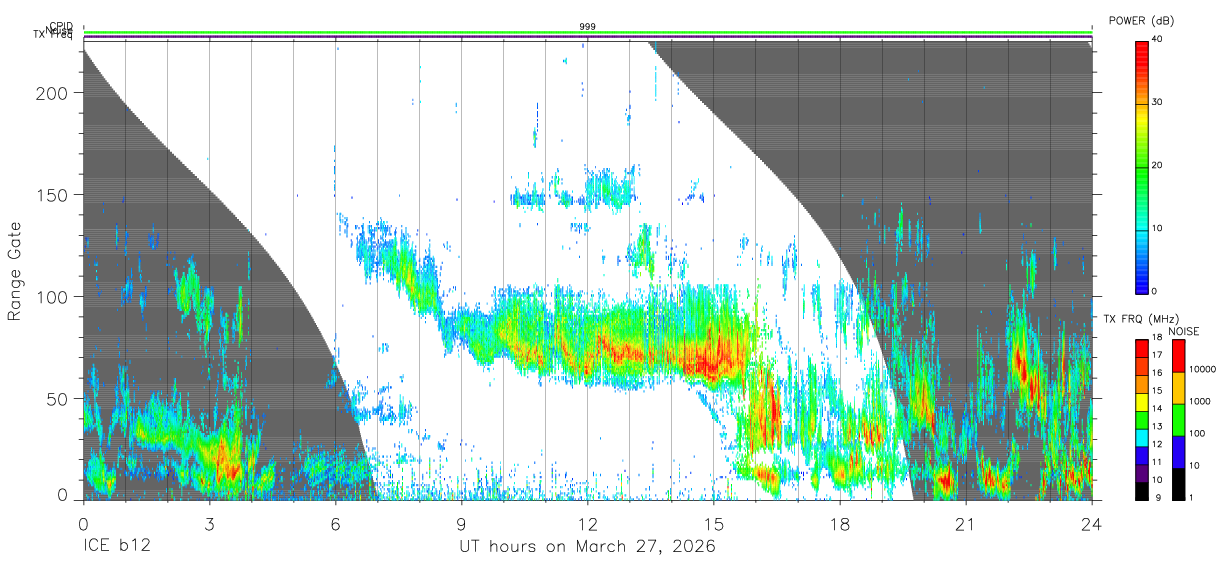This screenshot has height=567, width=1228.
Task: Click the '21' hour tick label
Action: (x=966, y=523)
